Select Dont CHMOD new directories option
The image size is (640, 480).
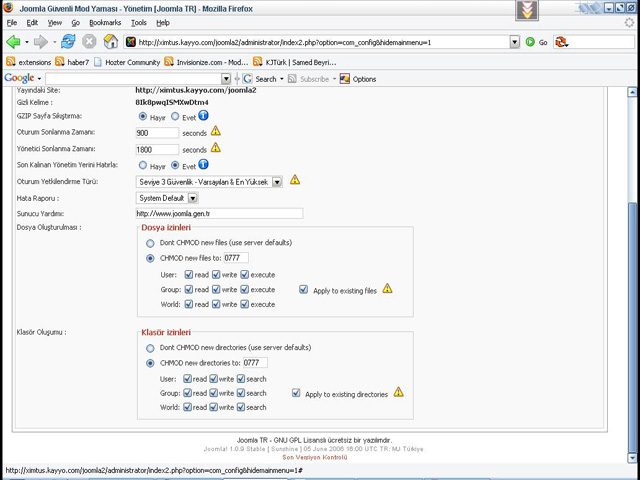[150, 348]
